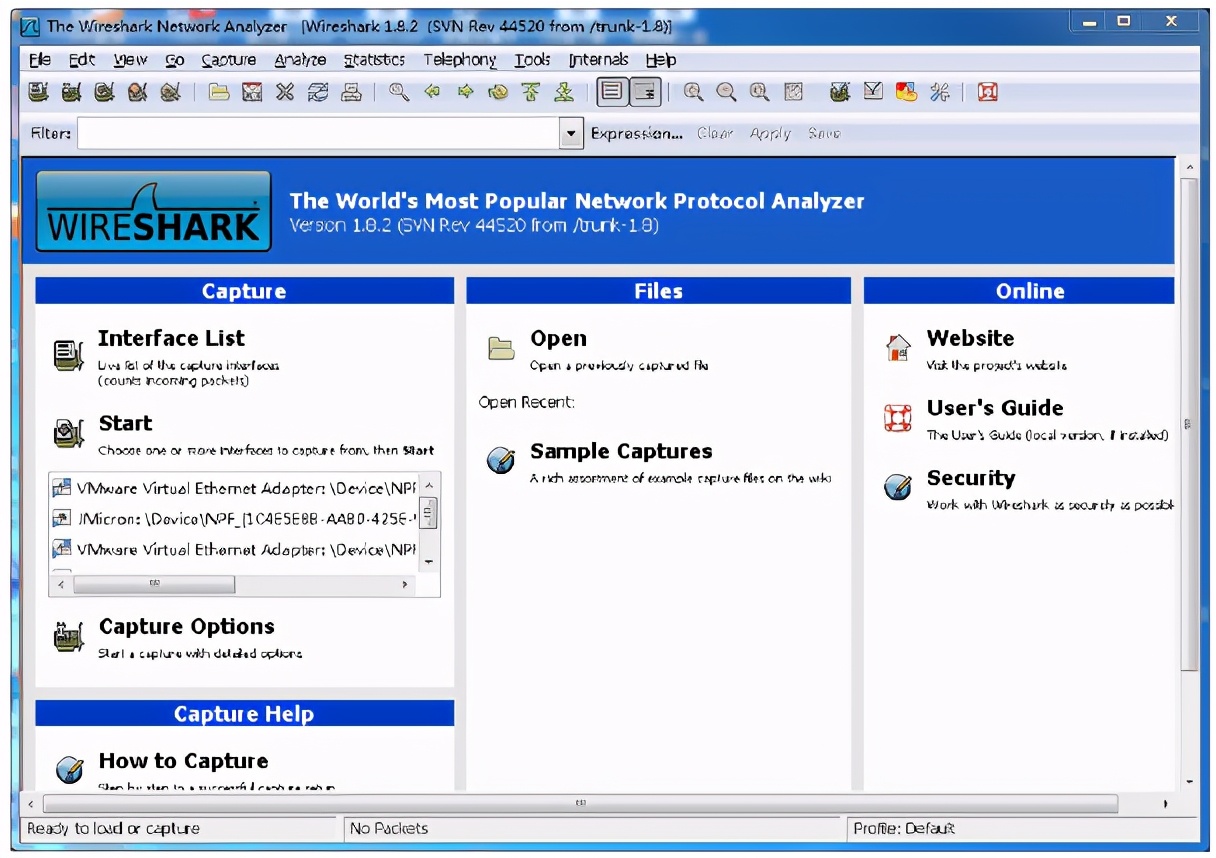The image size is (1216, 858).
Task: Toggle auto scroll in live capture
Action: pyautogui.click(x=645, y=93)
